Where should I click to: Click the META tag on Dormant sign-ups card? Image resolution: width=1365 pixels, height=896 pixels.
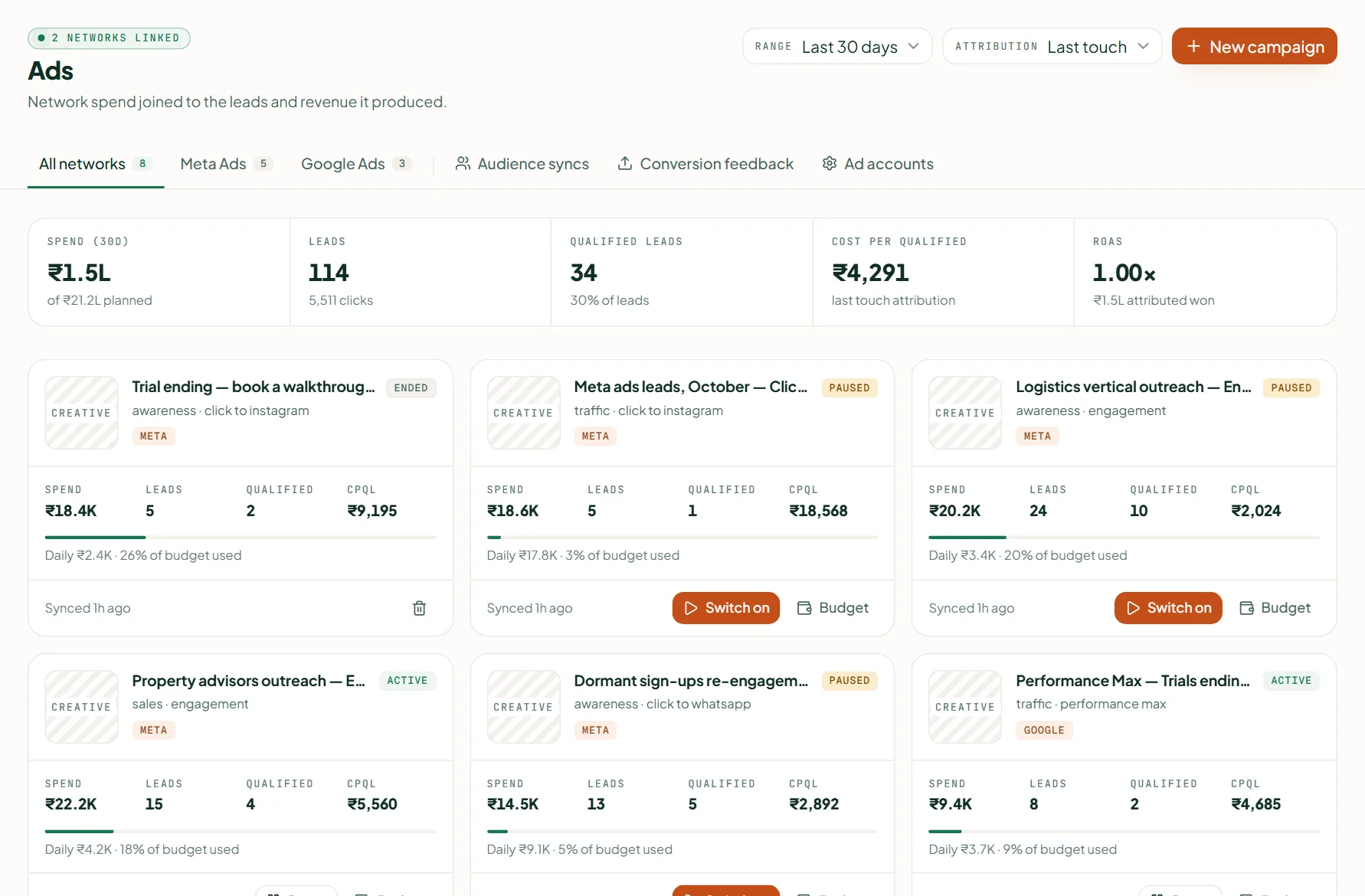pos(595,731)
